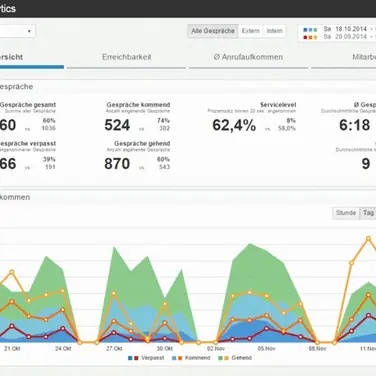Click the Sa 18.10.2014 date text
Screen dimensions: 376x376
(x=345, y=29)
